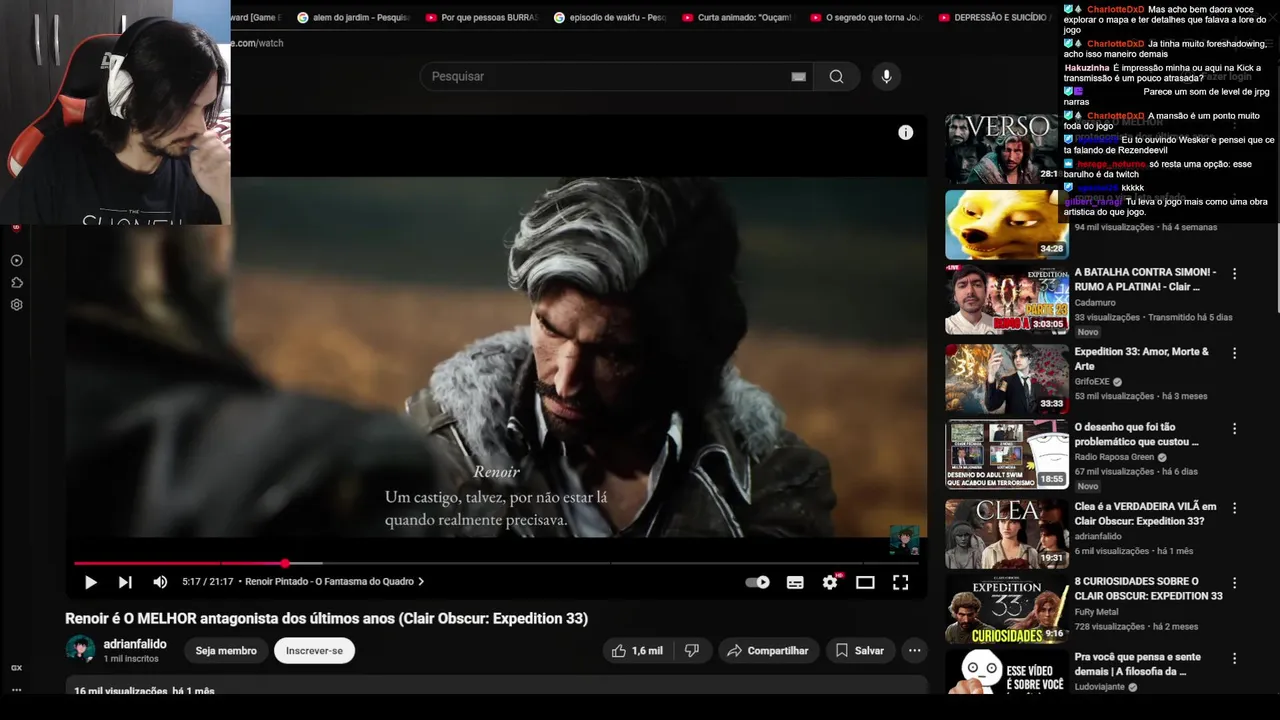
Task: Switch to 'Por que pessoas BURRAS' tab
Action: coord(484,18)
